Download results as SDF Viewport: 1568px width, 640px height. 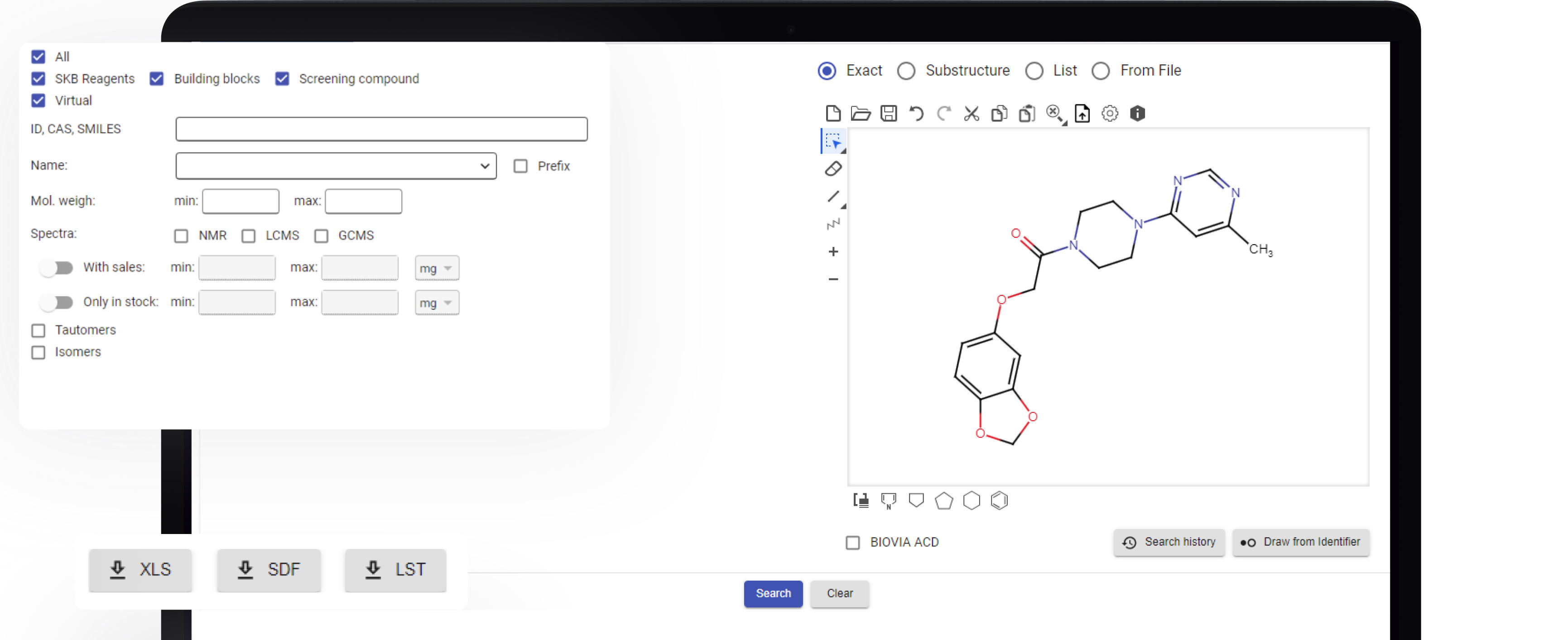(269, 569)
